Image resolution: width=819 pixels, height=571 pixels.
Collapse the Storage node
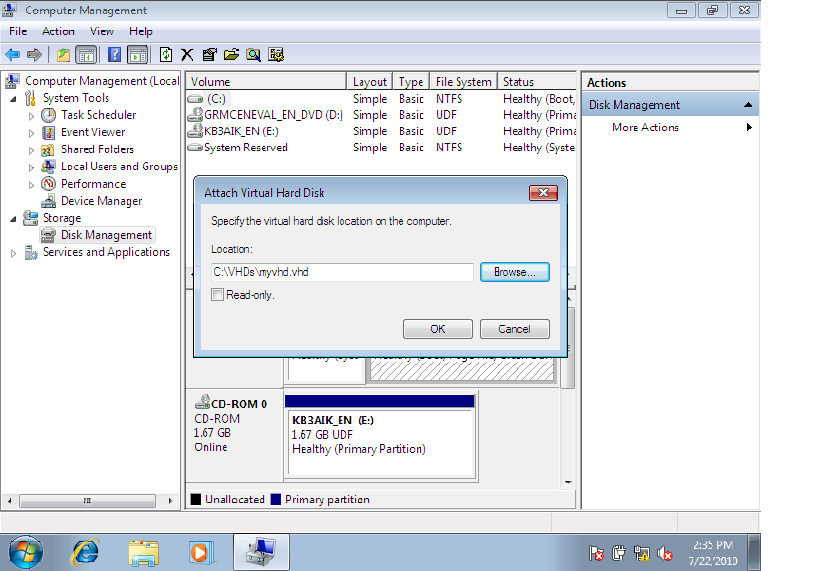[x=14, y=219]
